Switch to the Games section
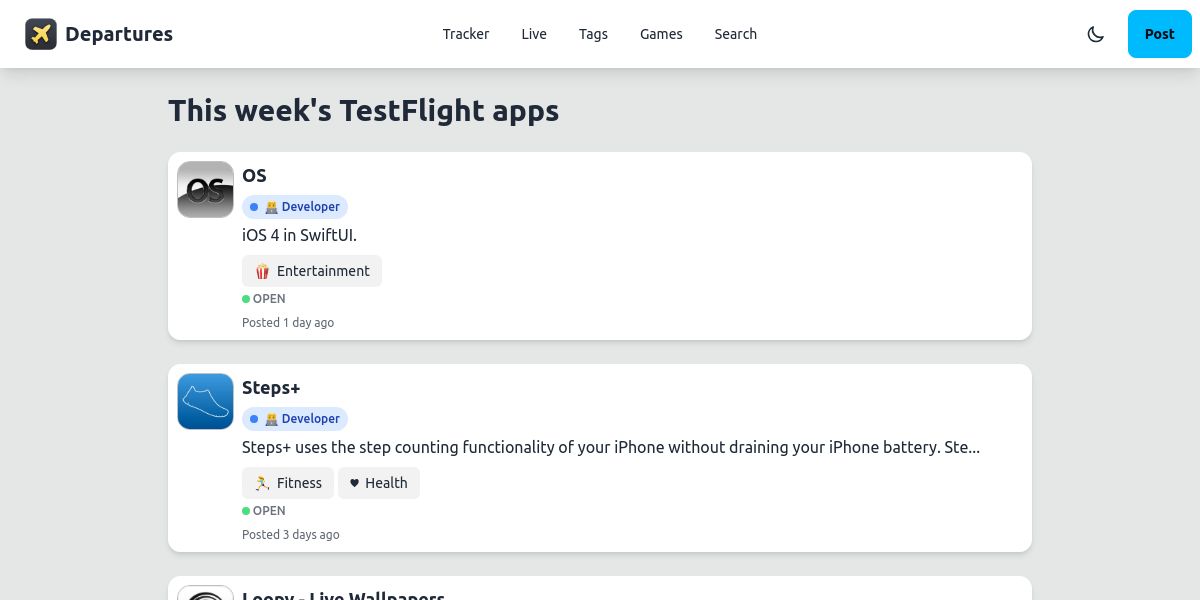Image resolution: width=1200 pixels, height=600 pixels. coord(661,34)
